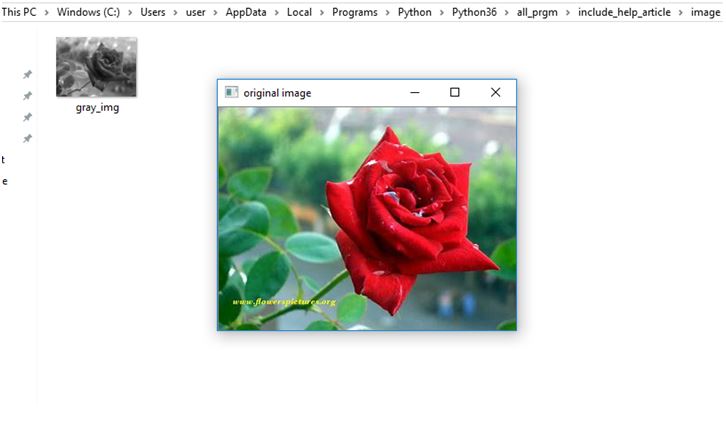Navigate to Programs in breadcrumb path
The height and width of the screenshot is (427, 726).
point(355,13)
